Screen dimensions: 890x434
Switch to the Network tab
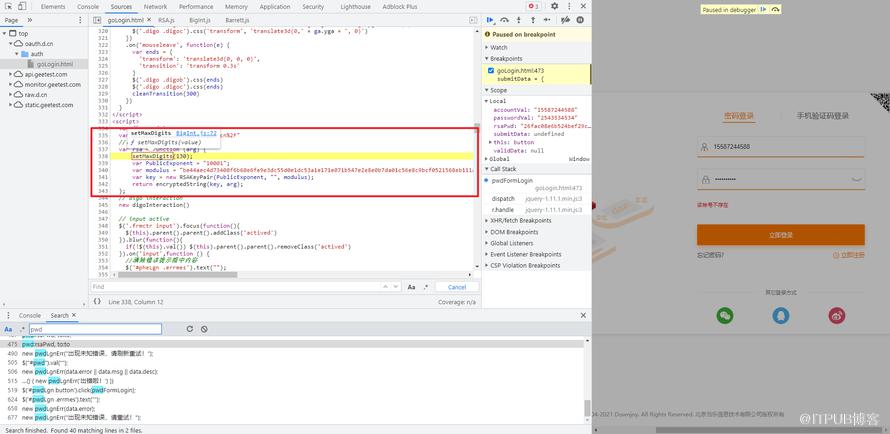[x=155, y=7]
